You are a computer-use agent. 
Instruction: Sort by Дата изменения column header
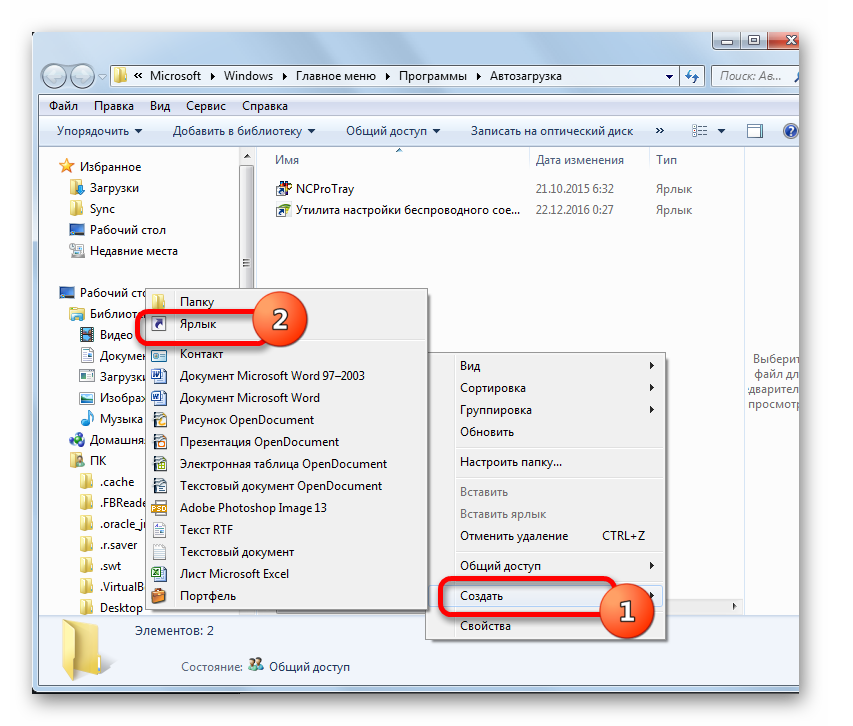click(x=579, y=160)
